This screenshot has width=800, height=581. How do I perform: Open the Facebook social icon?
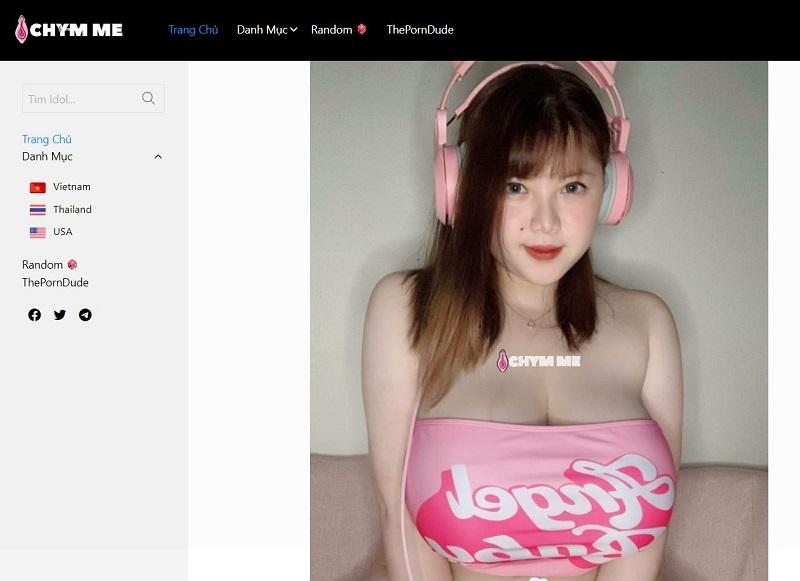coord(35,315)
